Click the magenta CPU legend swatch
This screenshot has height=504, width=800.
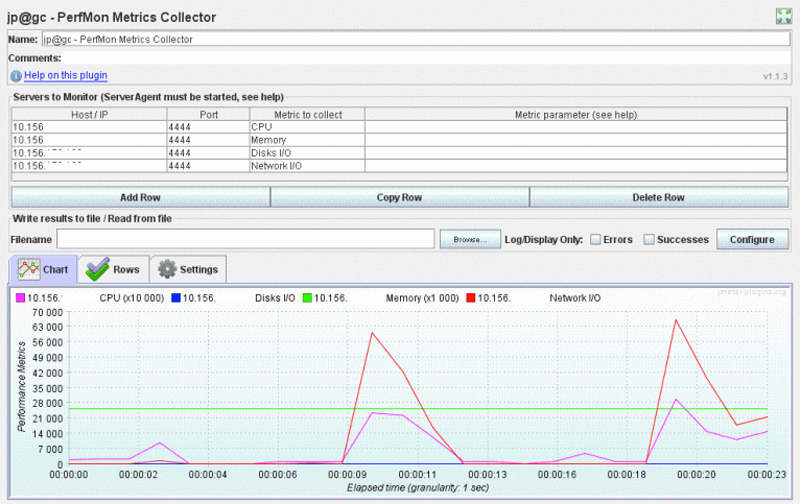tap(19, 298)
